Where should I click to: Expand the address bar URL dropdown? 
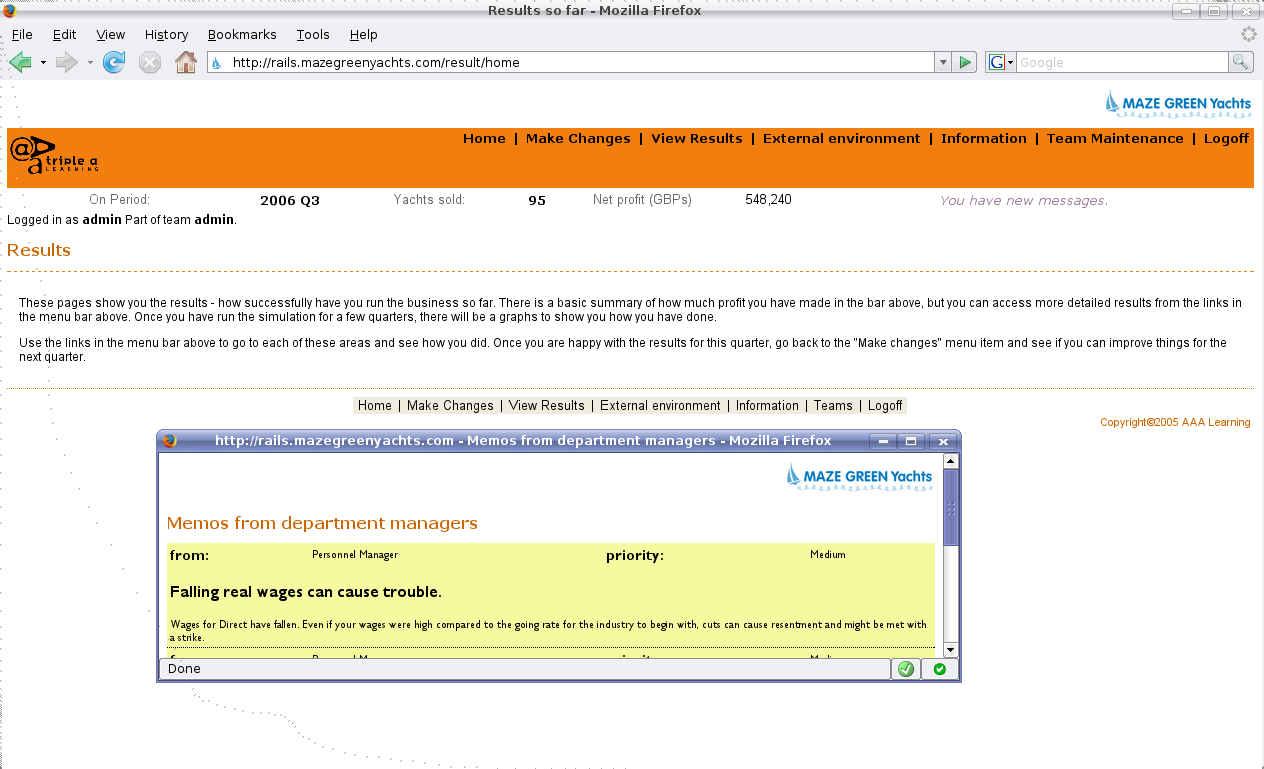(942, 61)
